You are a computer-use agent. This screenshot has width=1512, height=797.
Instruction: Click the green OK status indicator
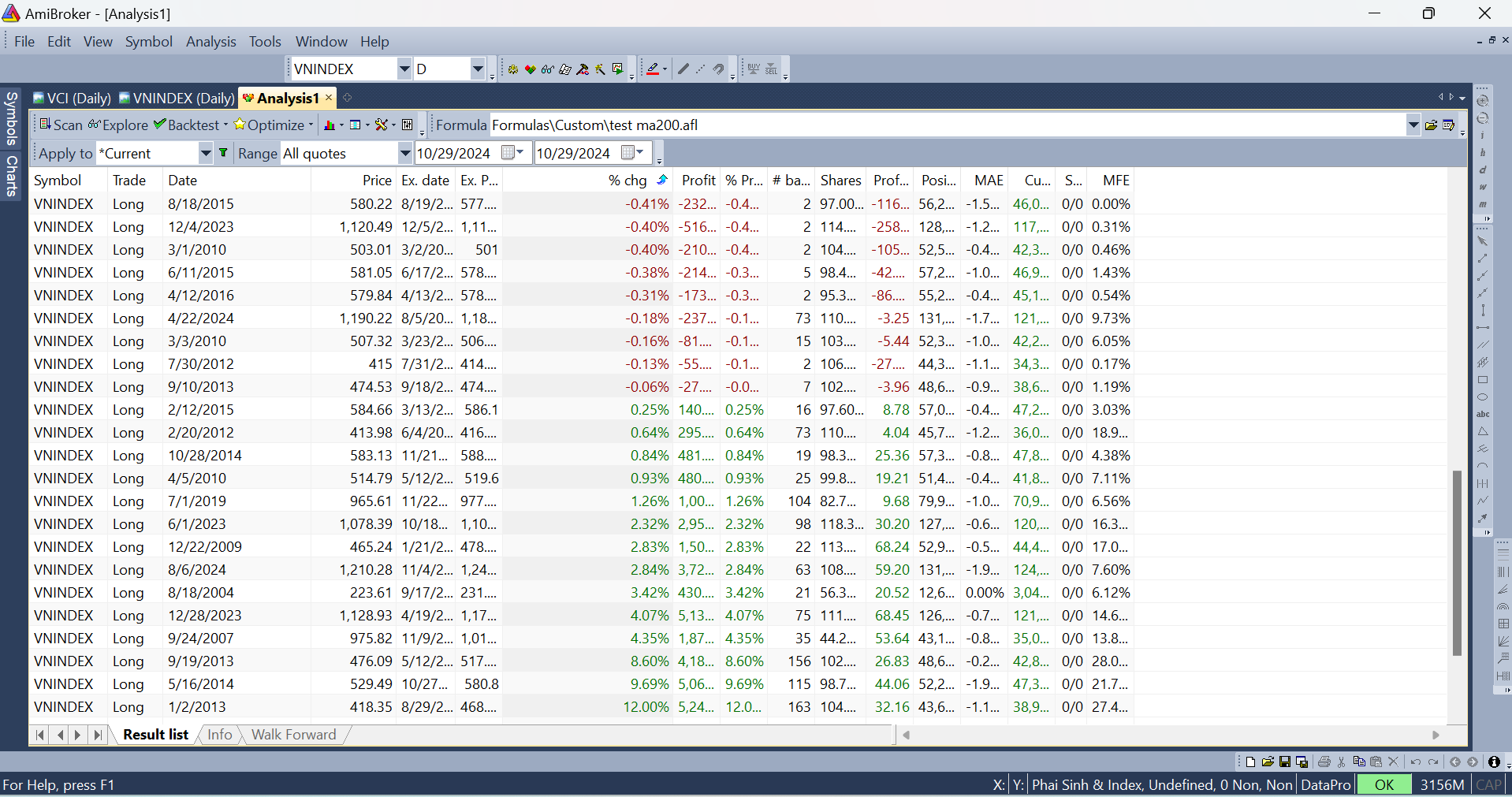point(1384,784)
